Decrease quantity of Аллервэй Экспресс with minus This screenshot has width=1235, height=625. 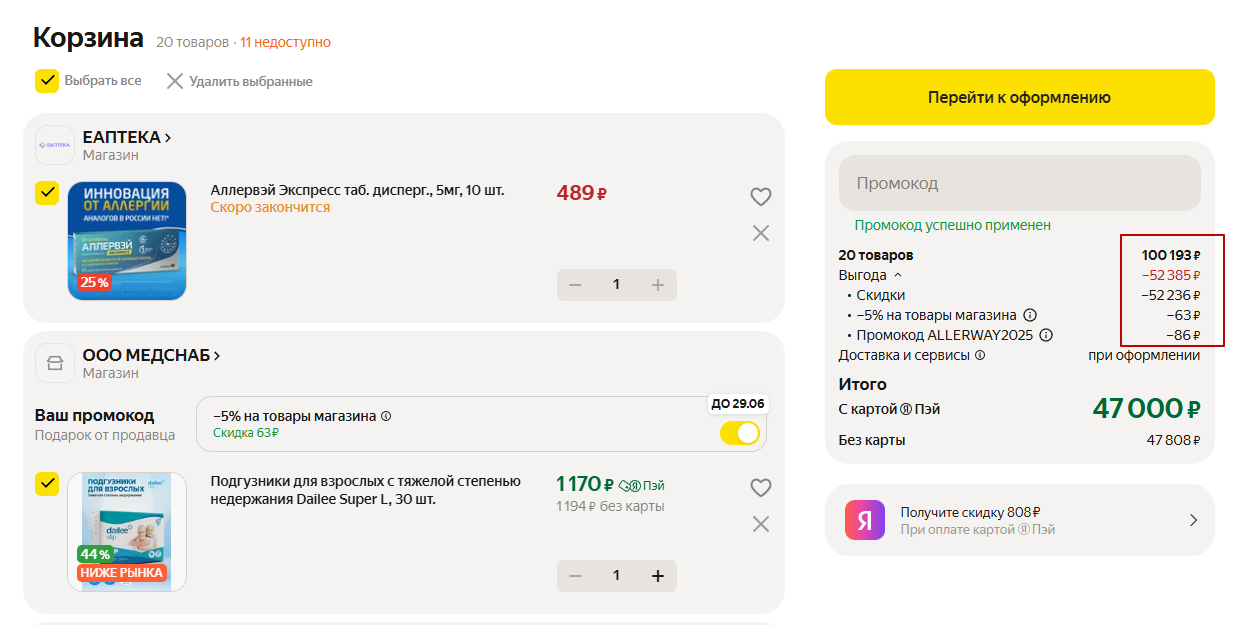(575, 285)
